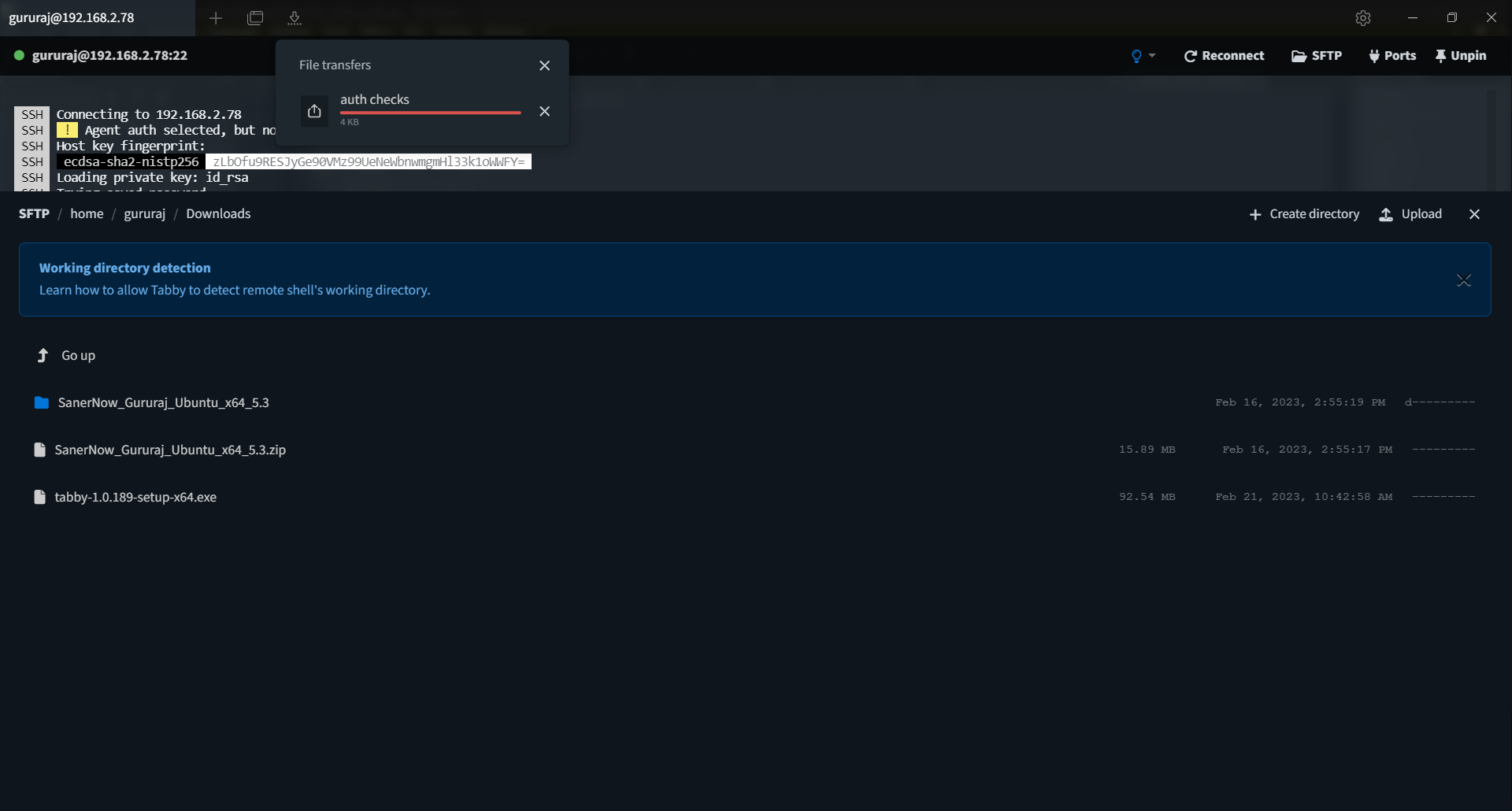Open port forwarding via the plug icon
1512x811 pixels.
tap(1393, 55)
